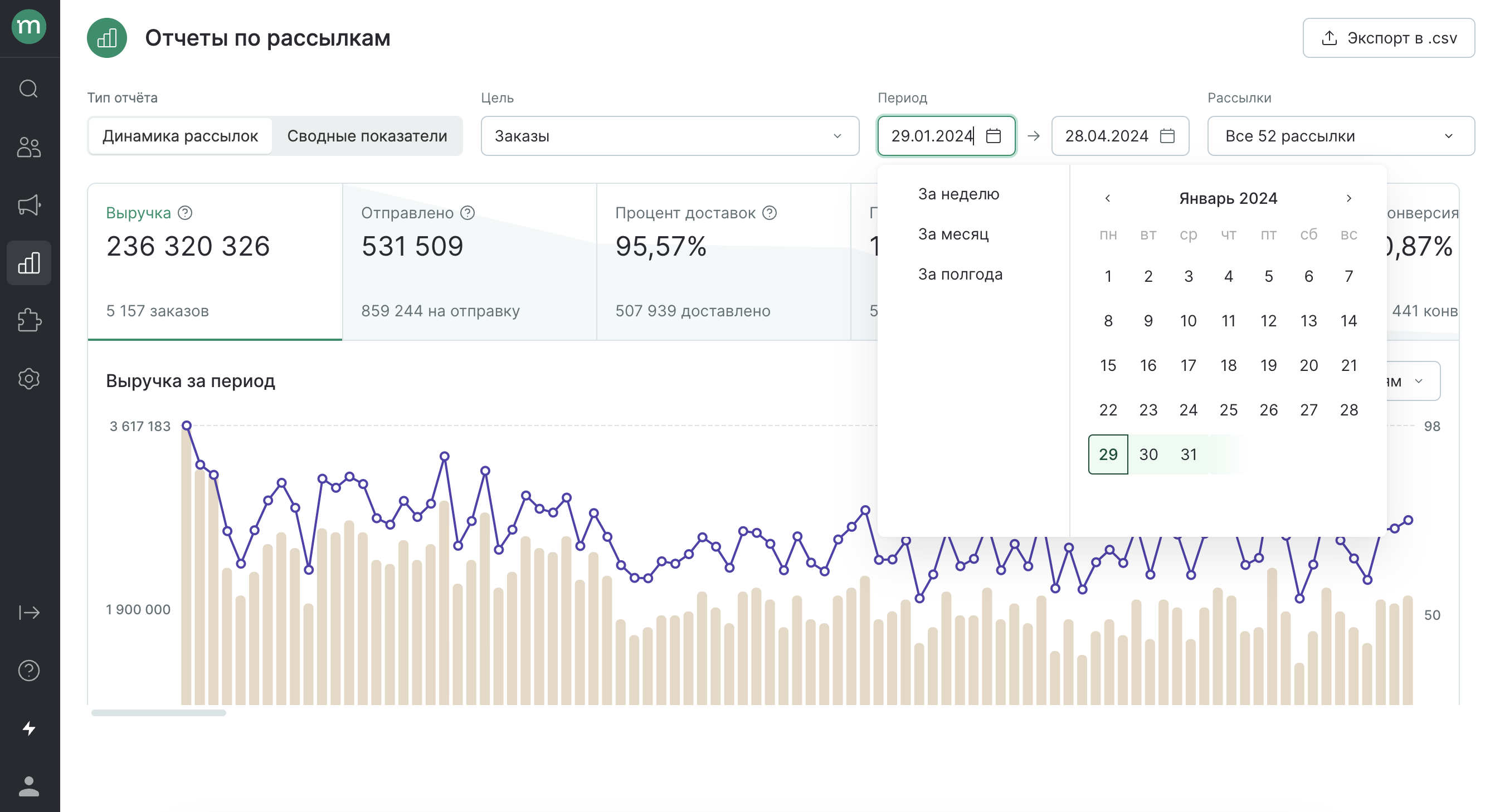Pick January 18 in the calendar

point(1229,365)
